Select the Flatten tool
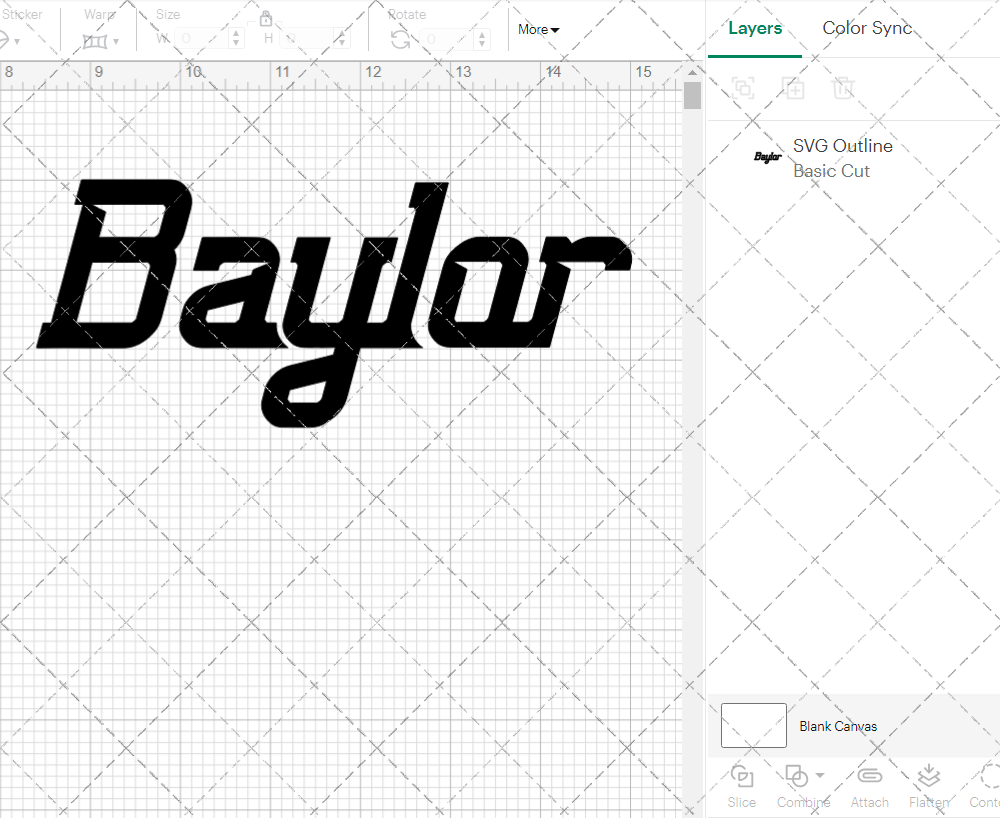The width and height of the screenshot is (1000, 818). click(x=928, y=776)
